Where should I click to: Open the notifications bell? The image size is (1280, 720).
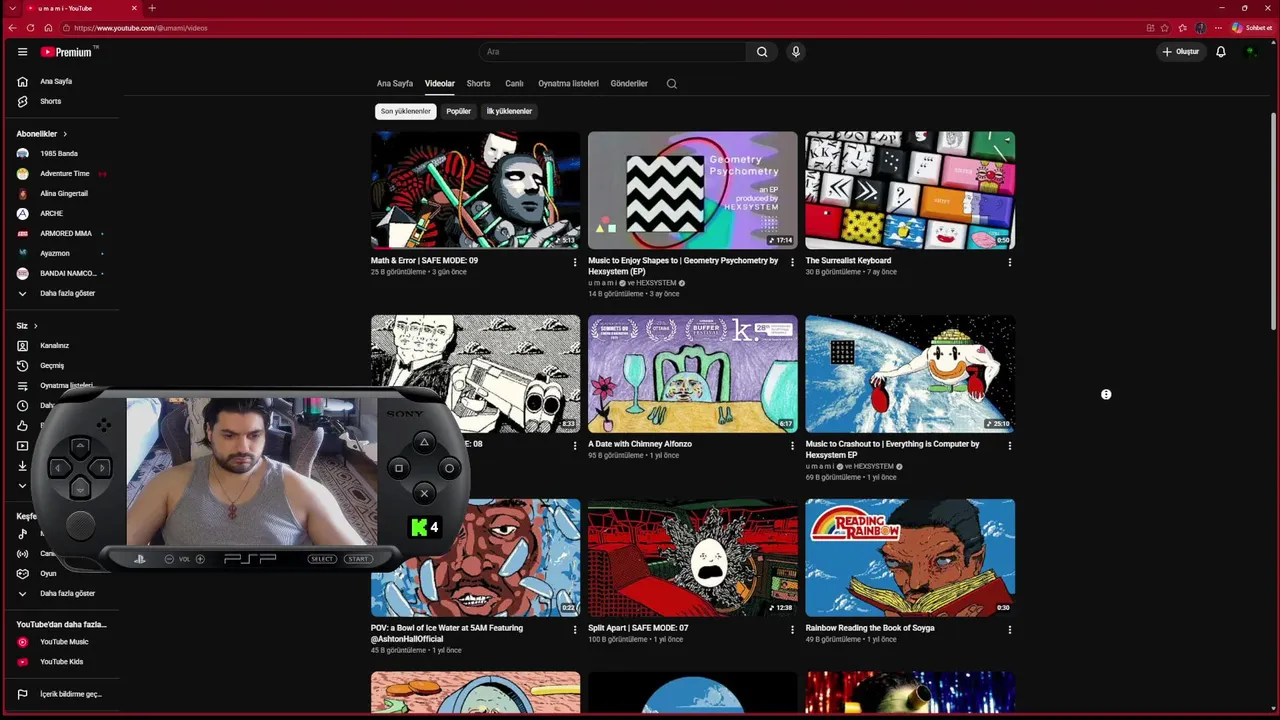click(1221, 52)
